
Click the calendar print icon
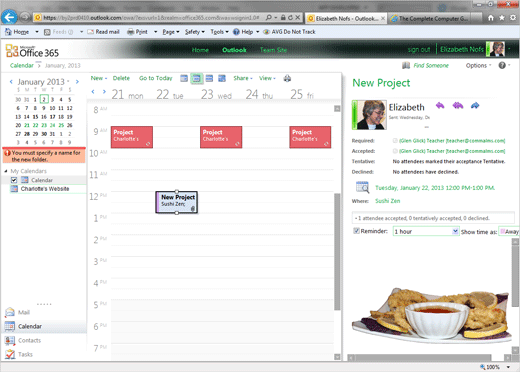[x=287, y=78]
